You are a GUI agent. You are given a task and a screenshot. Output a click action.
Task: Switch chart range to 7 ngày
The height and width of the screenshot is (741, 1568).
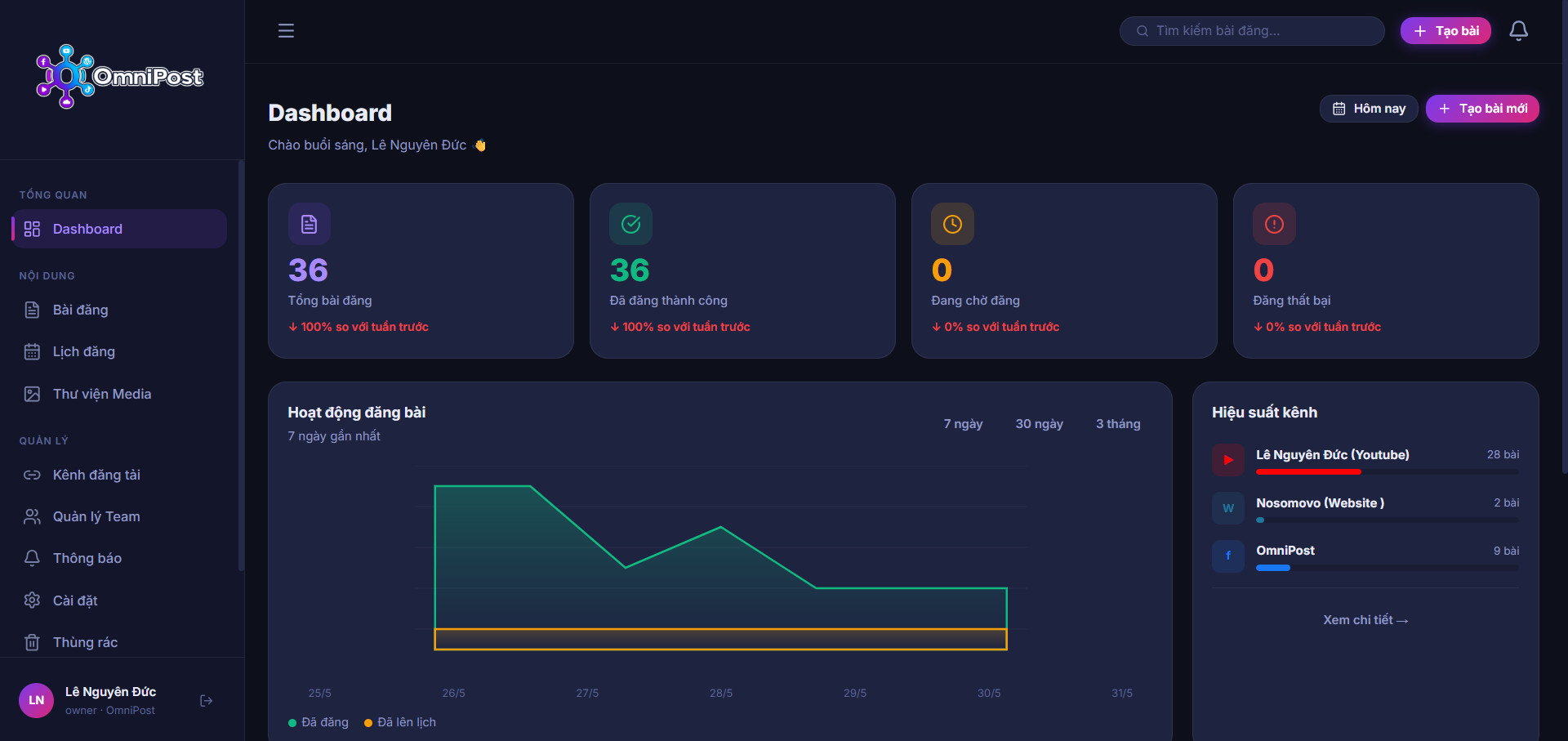tap(963, 424)
